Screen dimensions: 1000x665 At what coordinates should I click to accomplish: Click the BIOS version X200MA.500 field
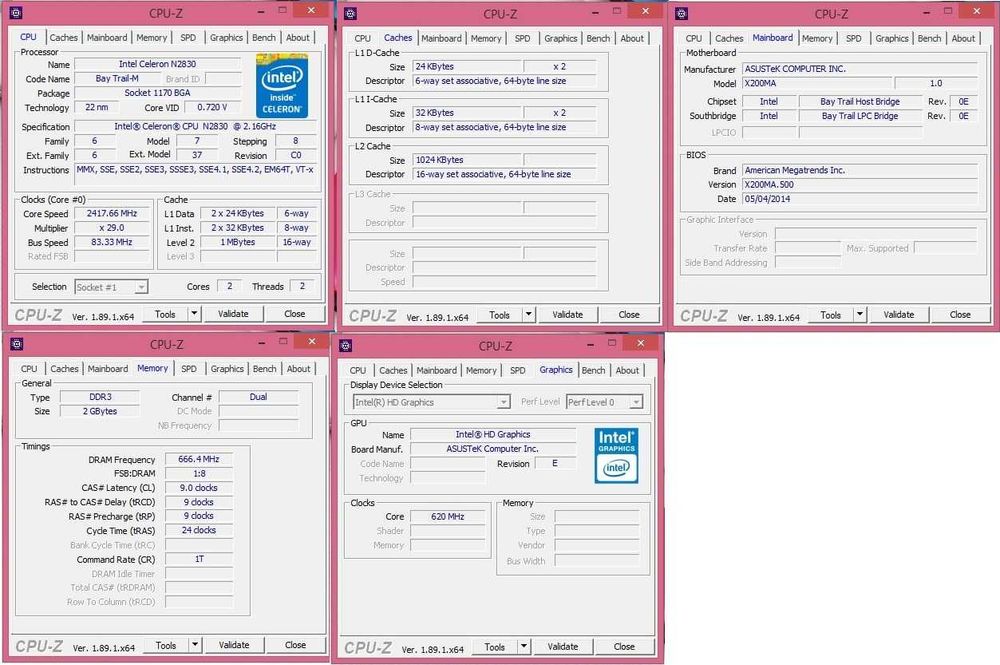coord(860,185)
